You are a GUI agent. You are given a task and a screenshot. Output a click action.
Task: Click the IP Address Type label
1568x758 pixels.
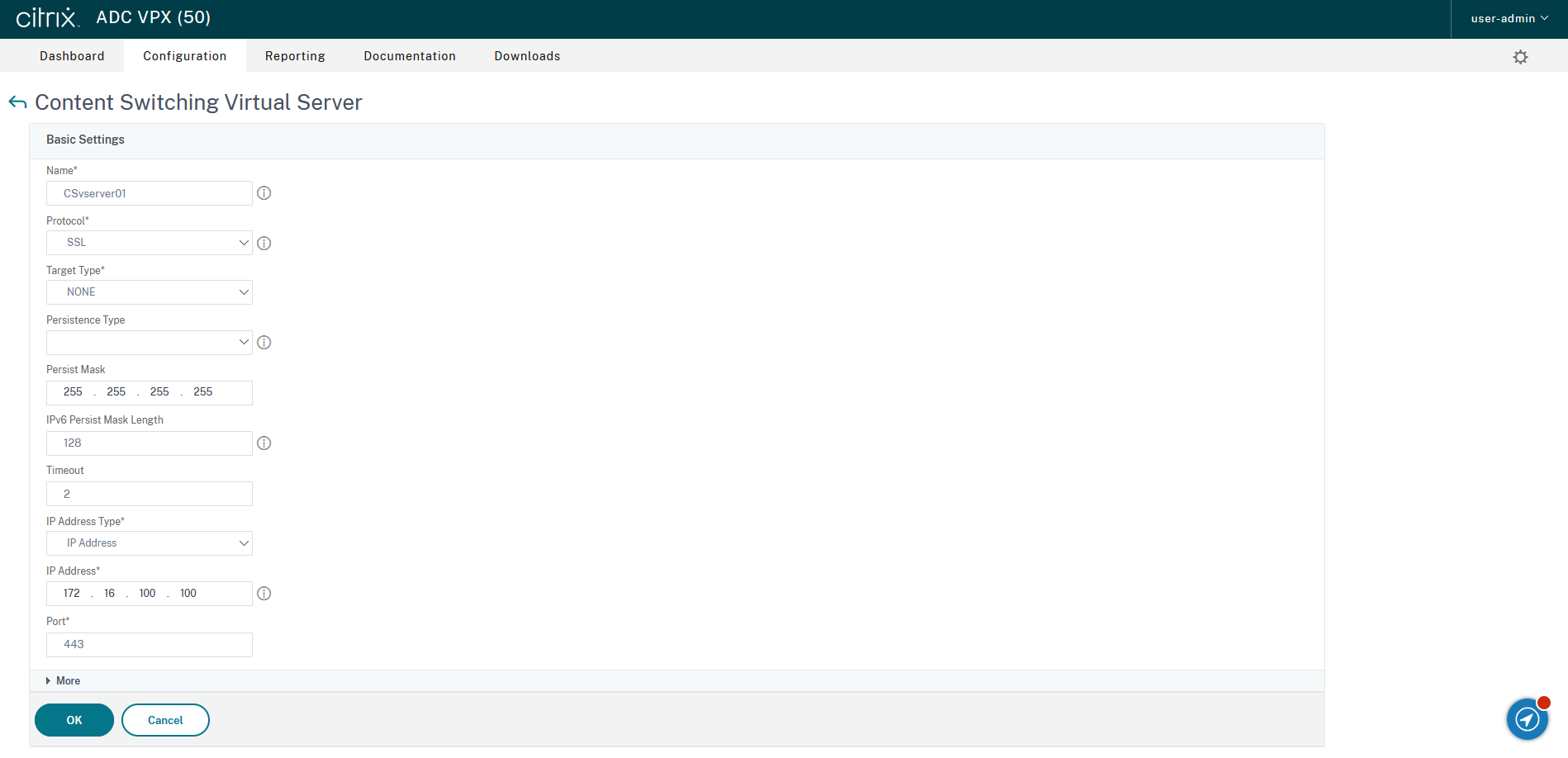point(86,522)
